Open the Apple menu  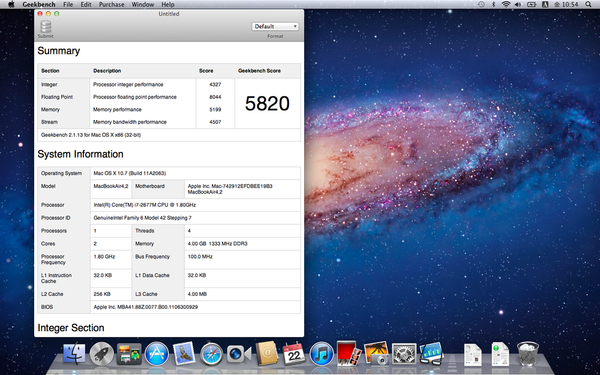[x=11, y=4]
